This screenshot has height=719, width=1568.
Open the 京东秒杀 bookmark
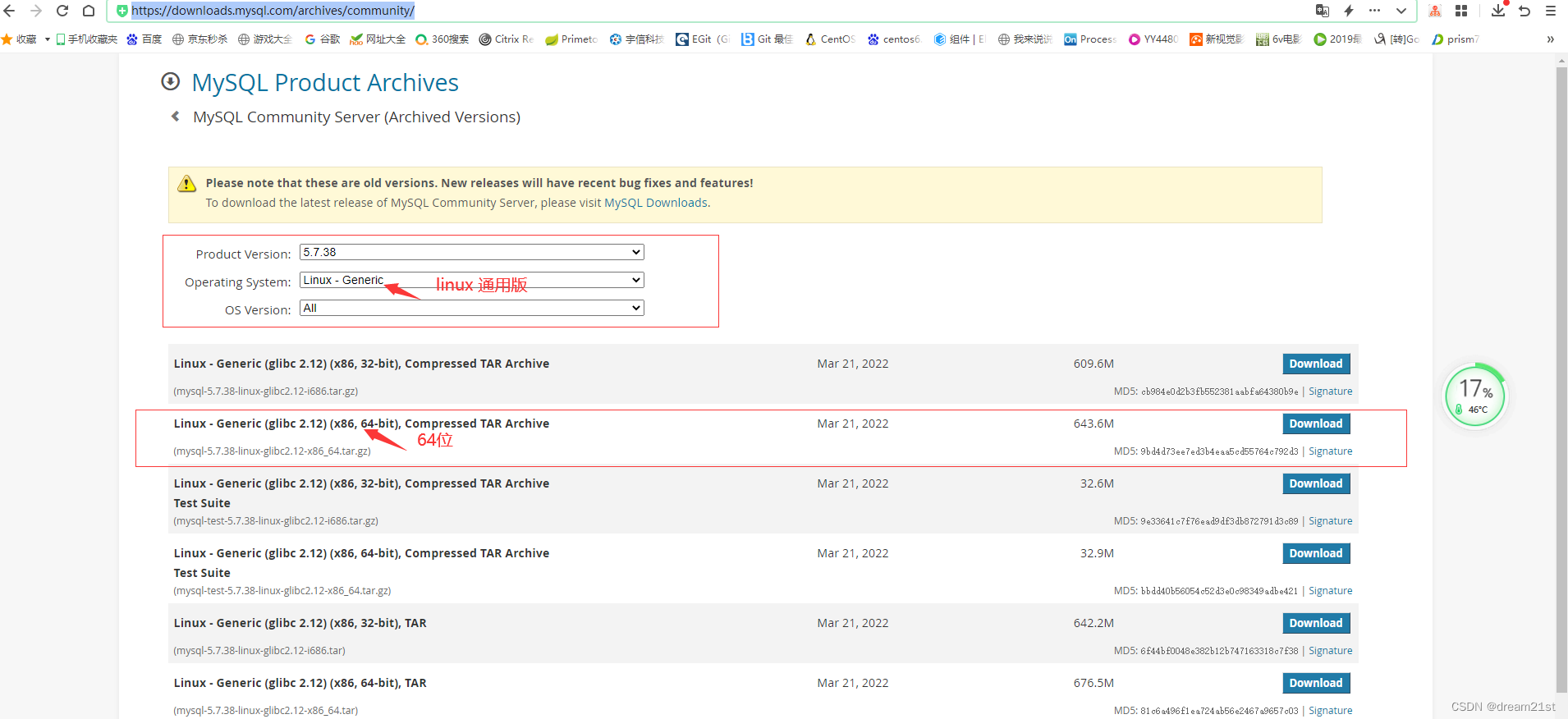(x=199, y=39)
